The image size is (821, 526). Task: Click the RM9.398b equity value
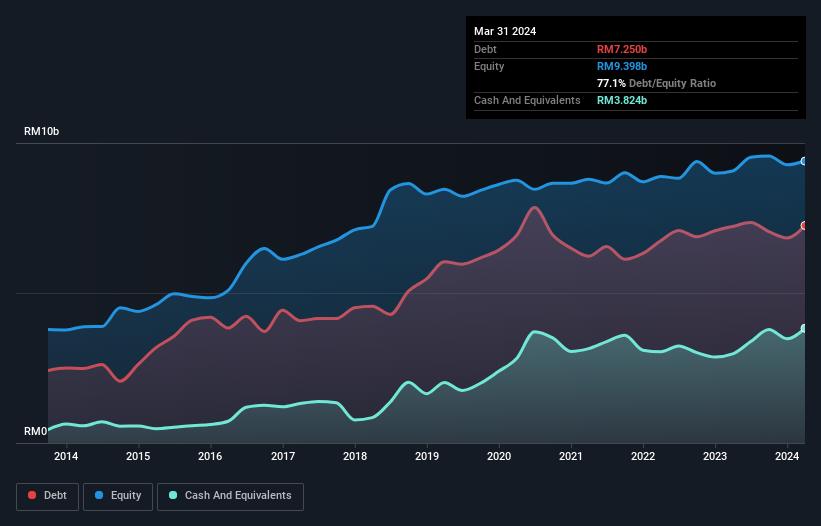point(622,66)
